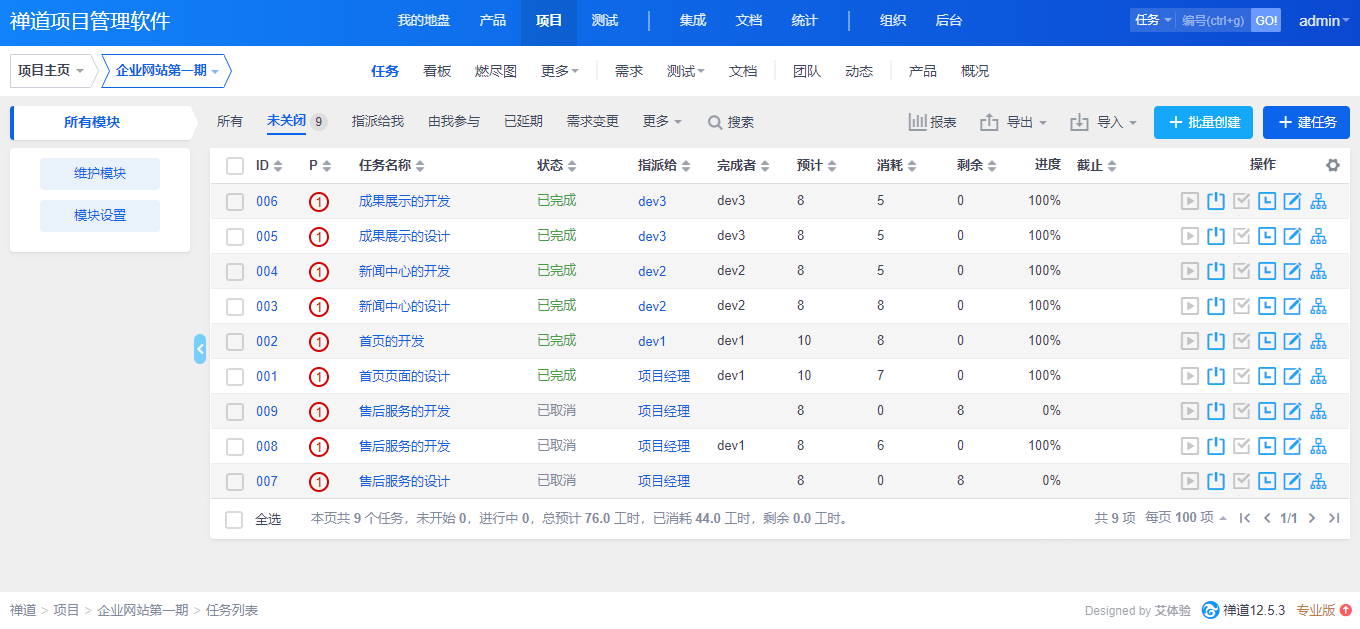Collapse the left sidebar with the arrow handle
1360x629 pixels.
click(x=200, y=349)
